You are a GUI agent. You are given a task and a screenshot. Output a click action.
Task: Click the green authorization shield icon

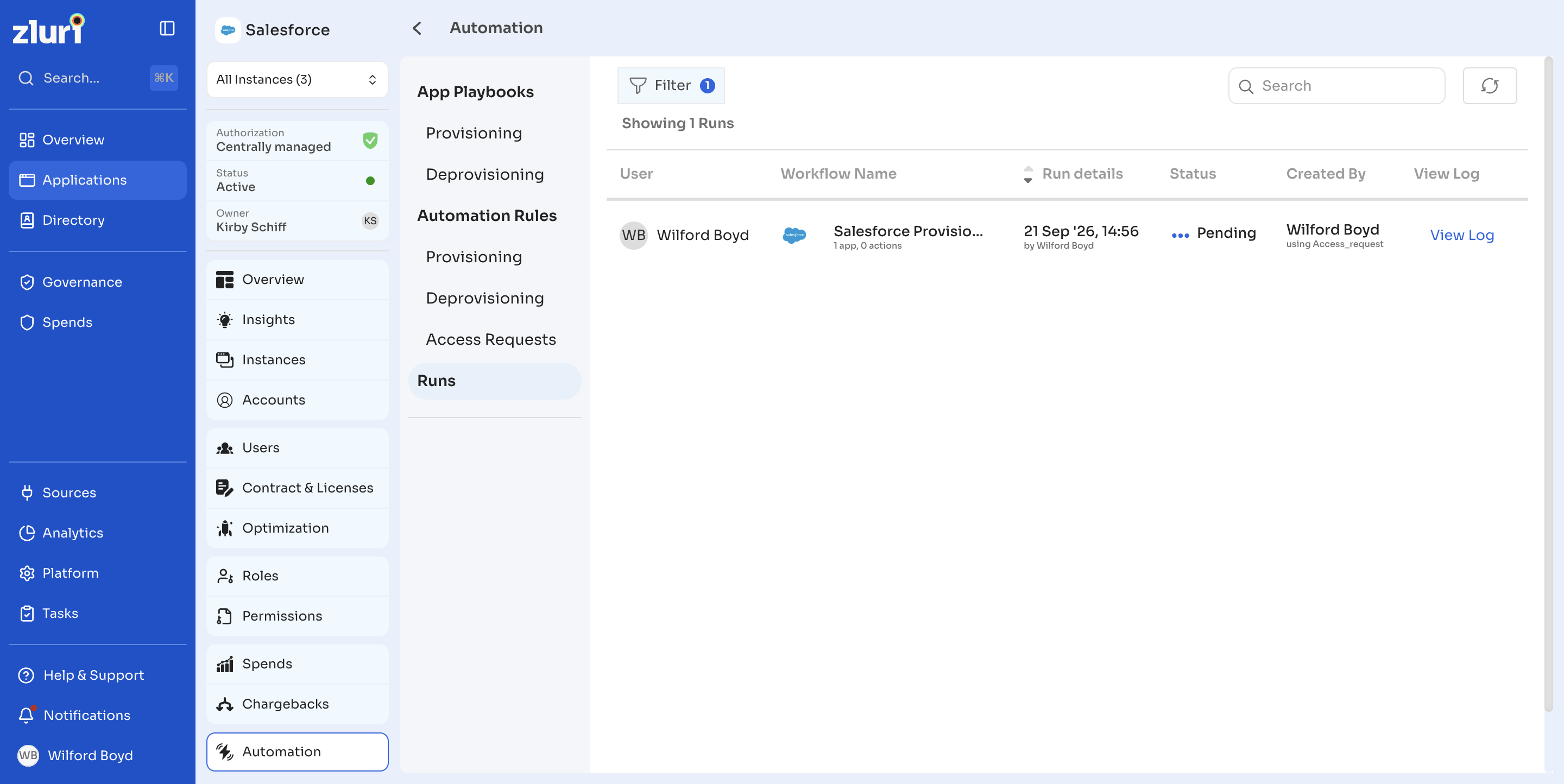[370, 140]
